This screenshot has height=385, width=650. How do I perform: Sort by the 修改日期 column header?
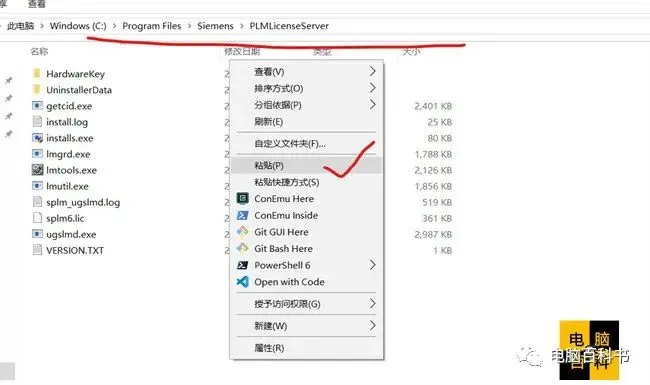(x=242, y=51)
